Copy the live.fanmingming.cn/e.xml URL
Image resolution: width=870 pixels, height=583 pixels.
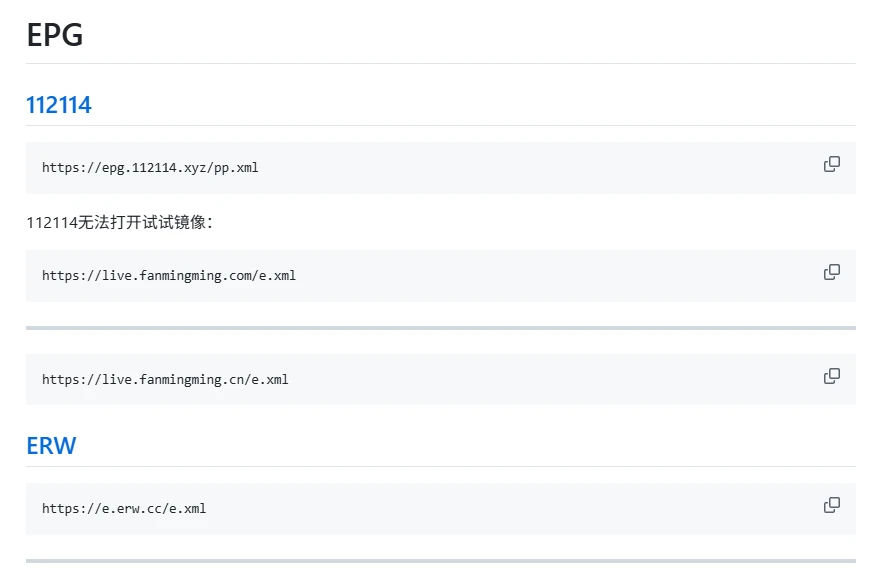point(831,376)
